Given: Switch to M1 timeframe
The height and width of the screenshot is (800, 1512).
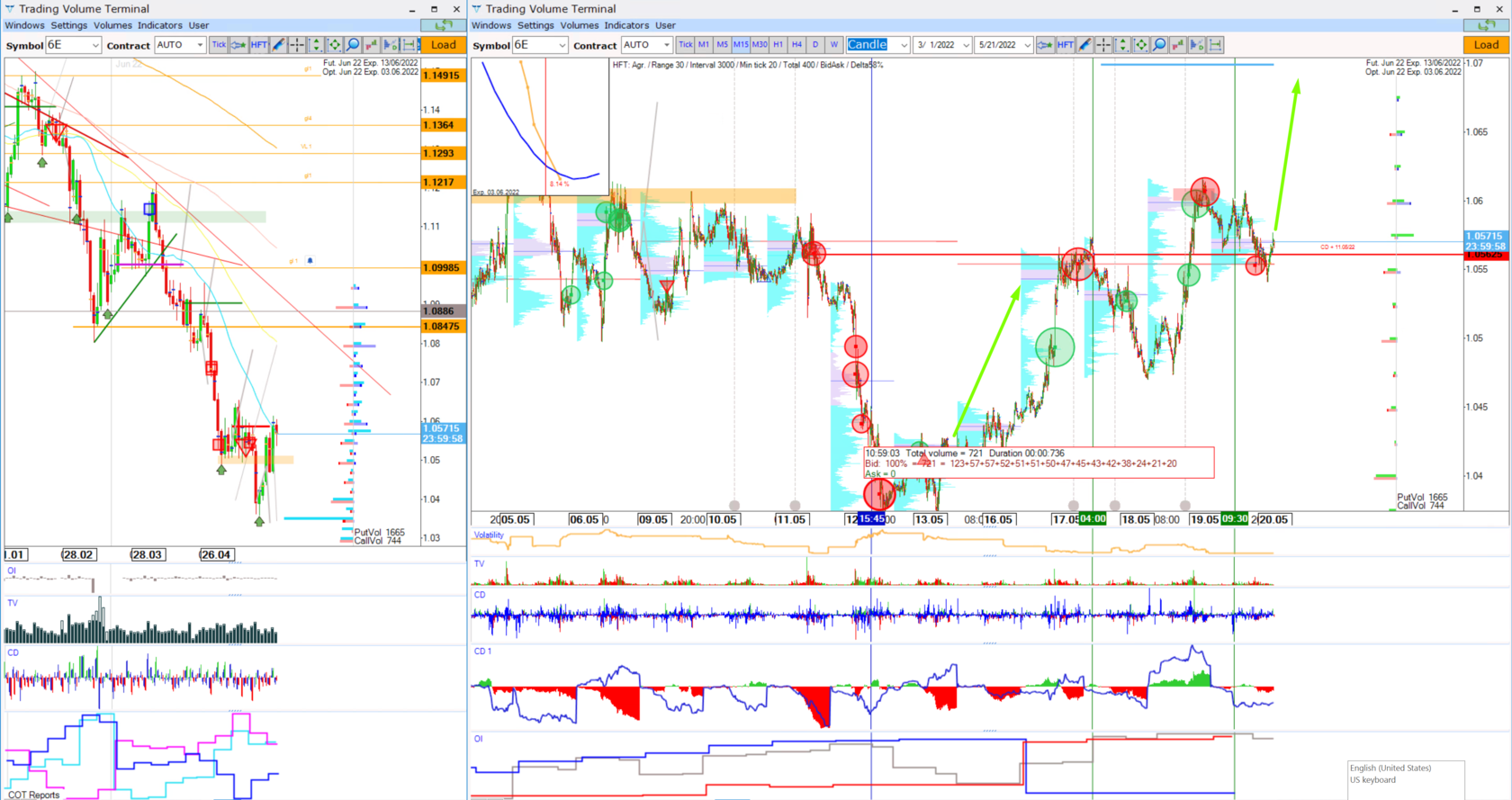Looking at the screenshot, I should [704, 44].
